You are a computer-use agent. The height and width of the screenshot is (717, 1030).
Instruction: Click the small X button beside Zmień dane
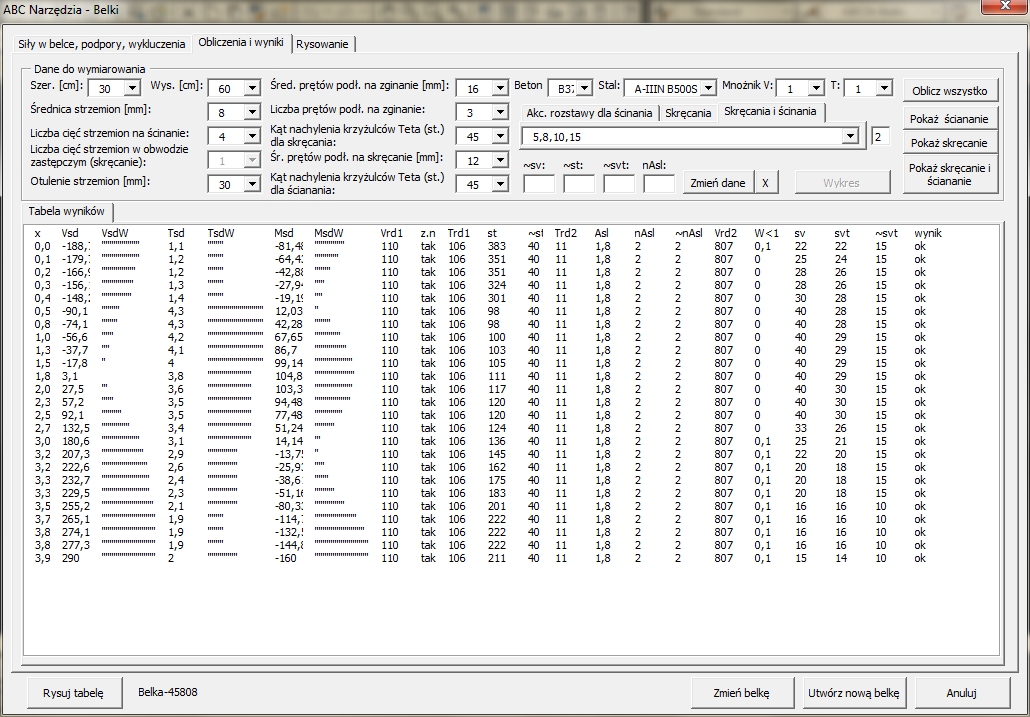pyautogui.click(x=765, y=183)
